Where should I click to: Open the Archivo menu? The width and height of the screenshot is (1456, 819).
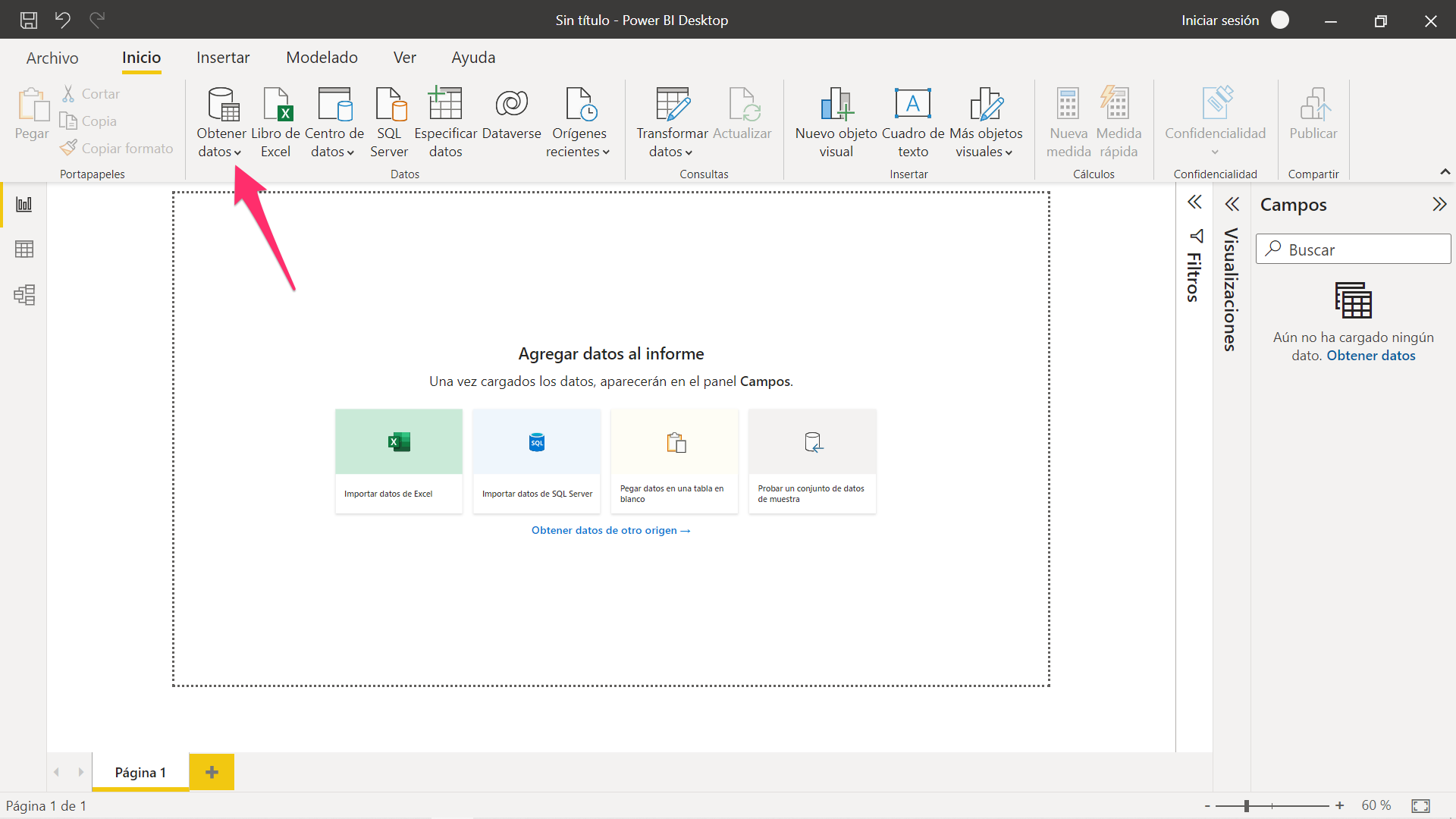tap(52, 58)
